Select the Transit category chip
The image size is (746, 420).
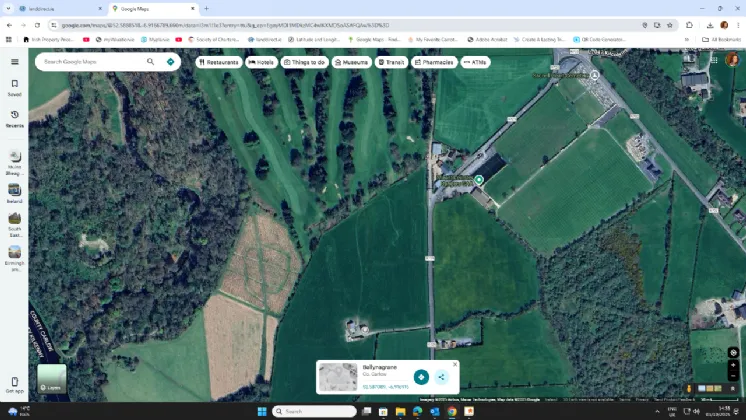[391, 62]
